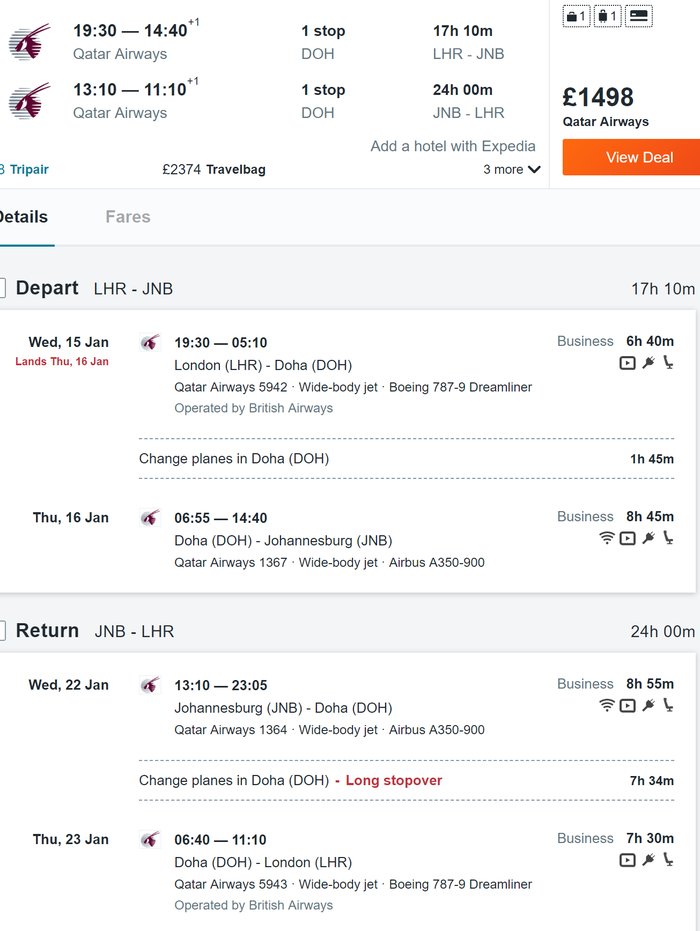Image resolution: width=700 pixels, height=931 pixels.
Task: Click Wi-Fi icon on Doha-Johannesburg flight
Action: point(606,538)
